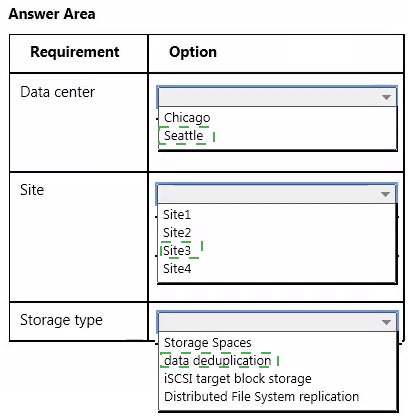
Task: Open the Site dropdown arrow
Action: [385, 194]
